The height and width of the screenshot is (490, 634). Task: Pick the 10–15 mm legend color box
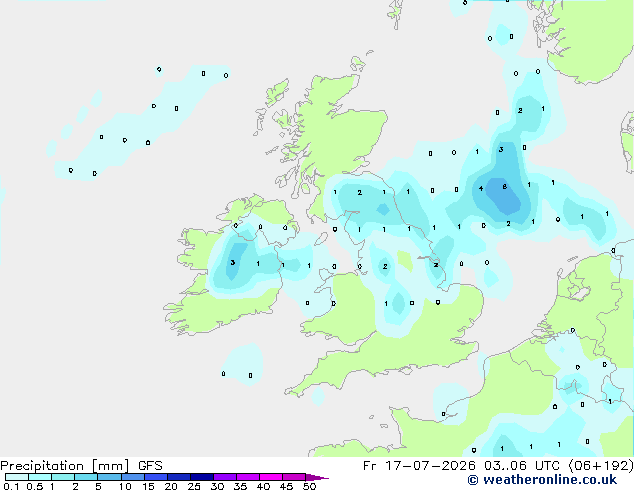(133, 477)
